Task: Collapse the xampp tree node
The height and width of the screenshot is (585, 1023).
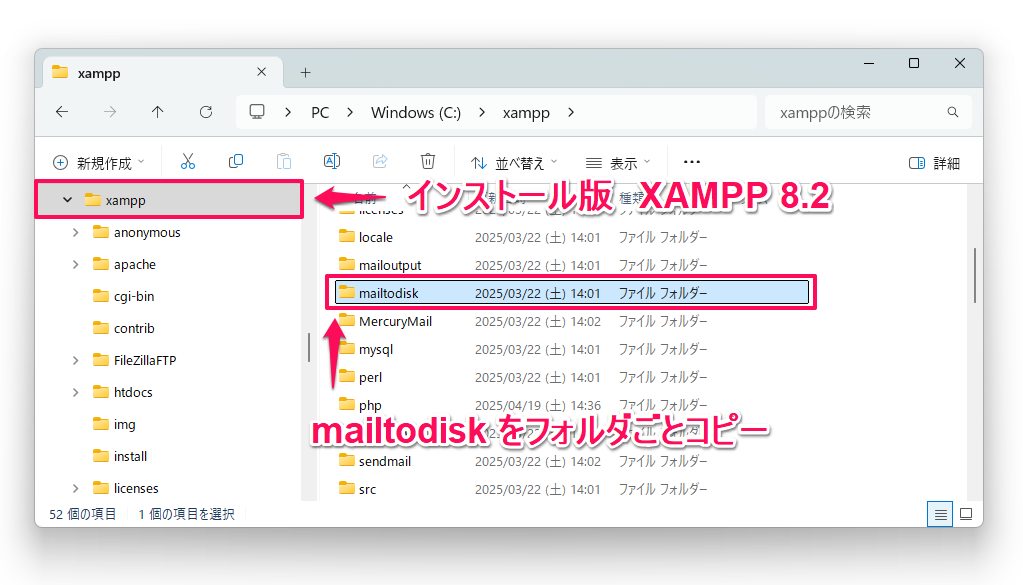Action: 67,200
